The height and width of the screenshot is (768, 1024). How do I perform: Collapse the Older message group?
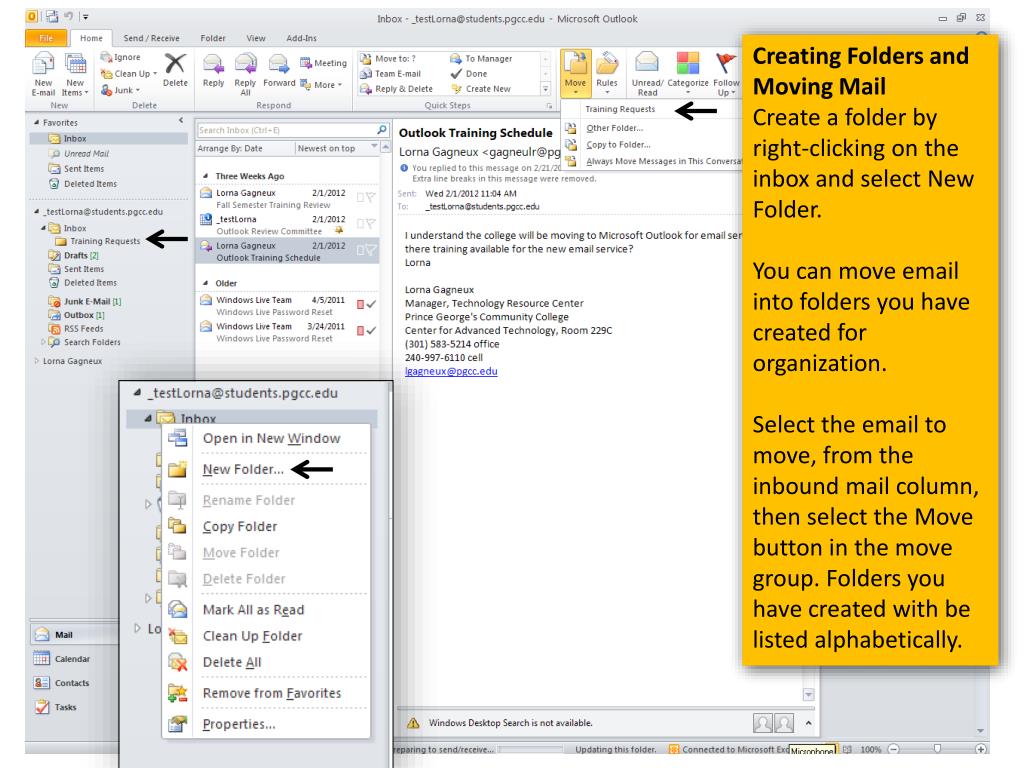[206, 283]
